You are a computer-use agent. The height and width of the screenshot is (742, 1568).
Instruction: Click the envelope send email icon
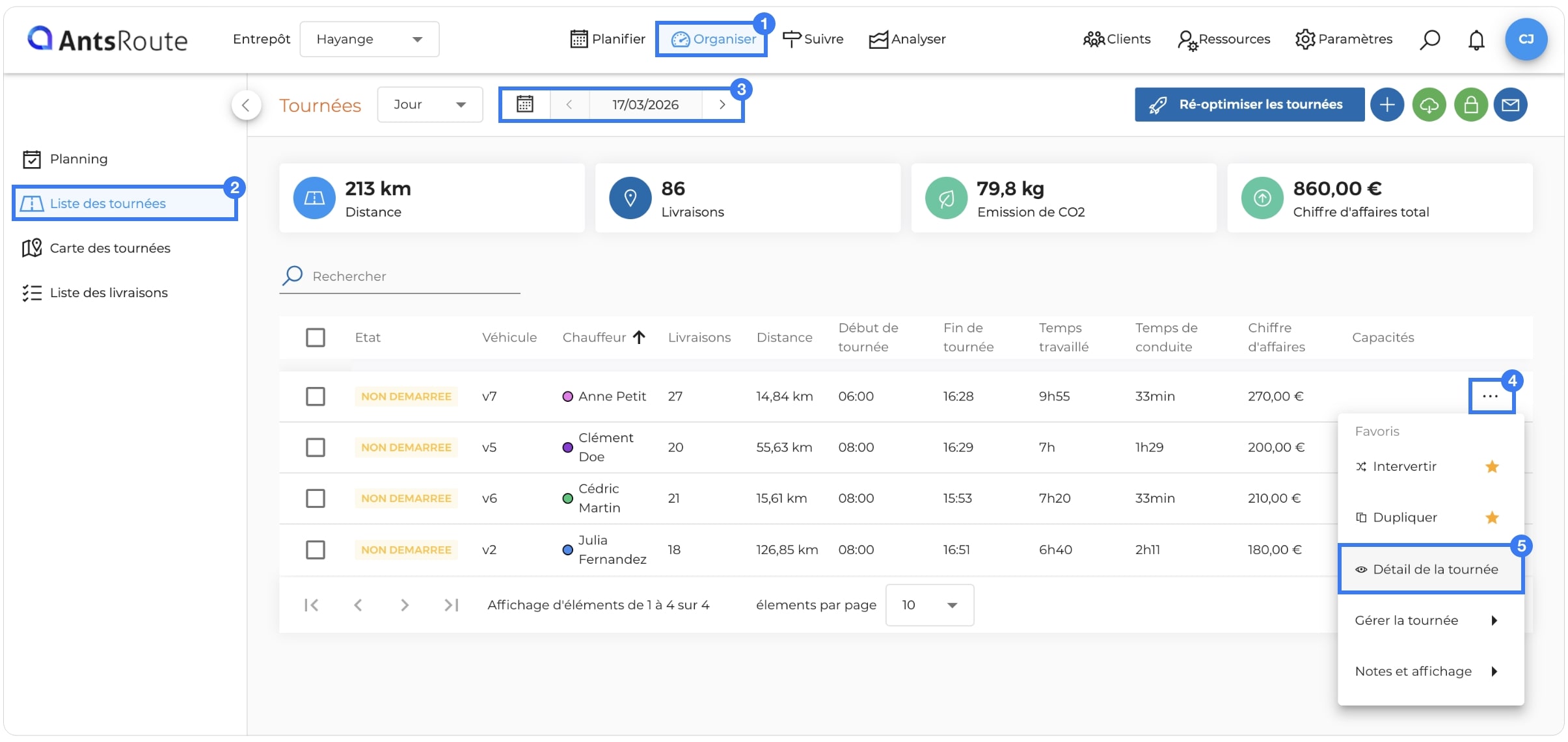coord(1510,105)
